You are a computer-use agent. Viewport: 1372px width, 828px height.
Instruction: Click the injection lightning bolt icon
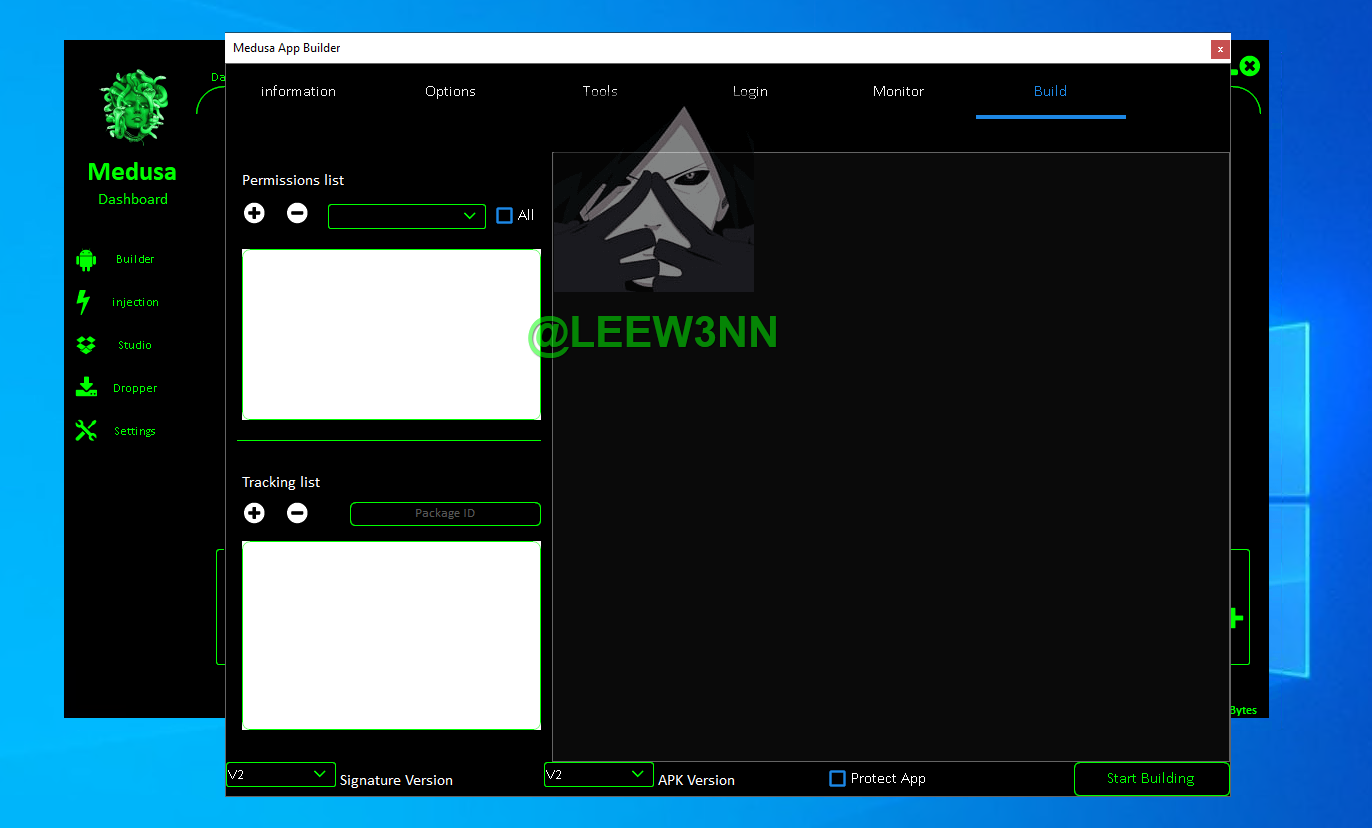coord(84,302)
